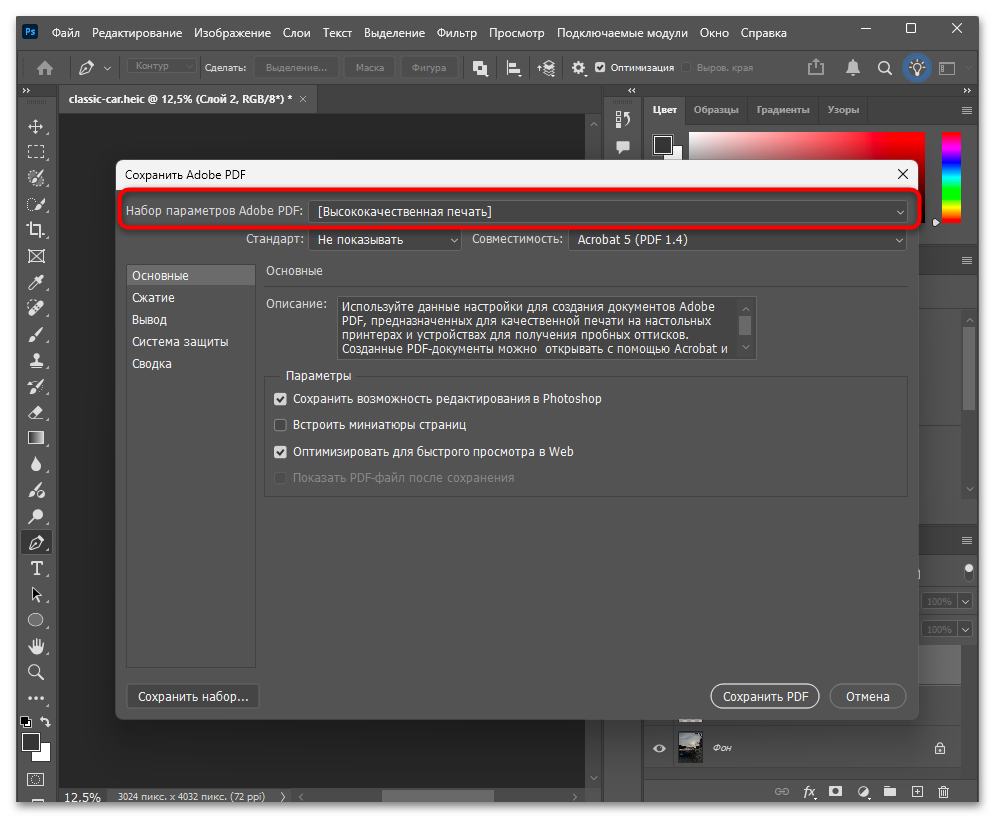
Task: Open the Фильтр menu
Action: [x=457, y=33]
